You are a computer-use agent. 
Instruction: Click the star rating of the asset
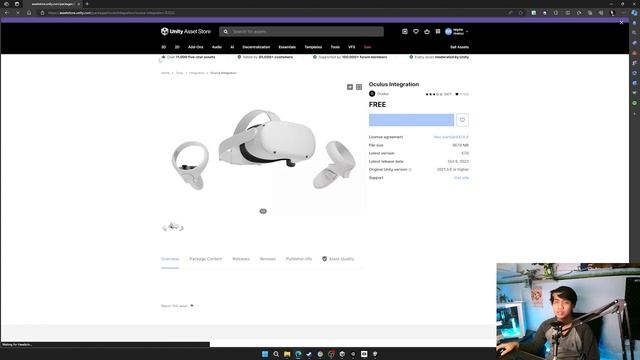click(x=434, y=94)
